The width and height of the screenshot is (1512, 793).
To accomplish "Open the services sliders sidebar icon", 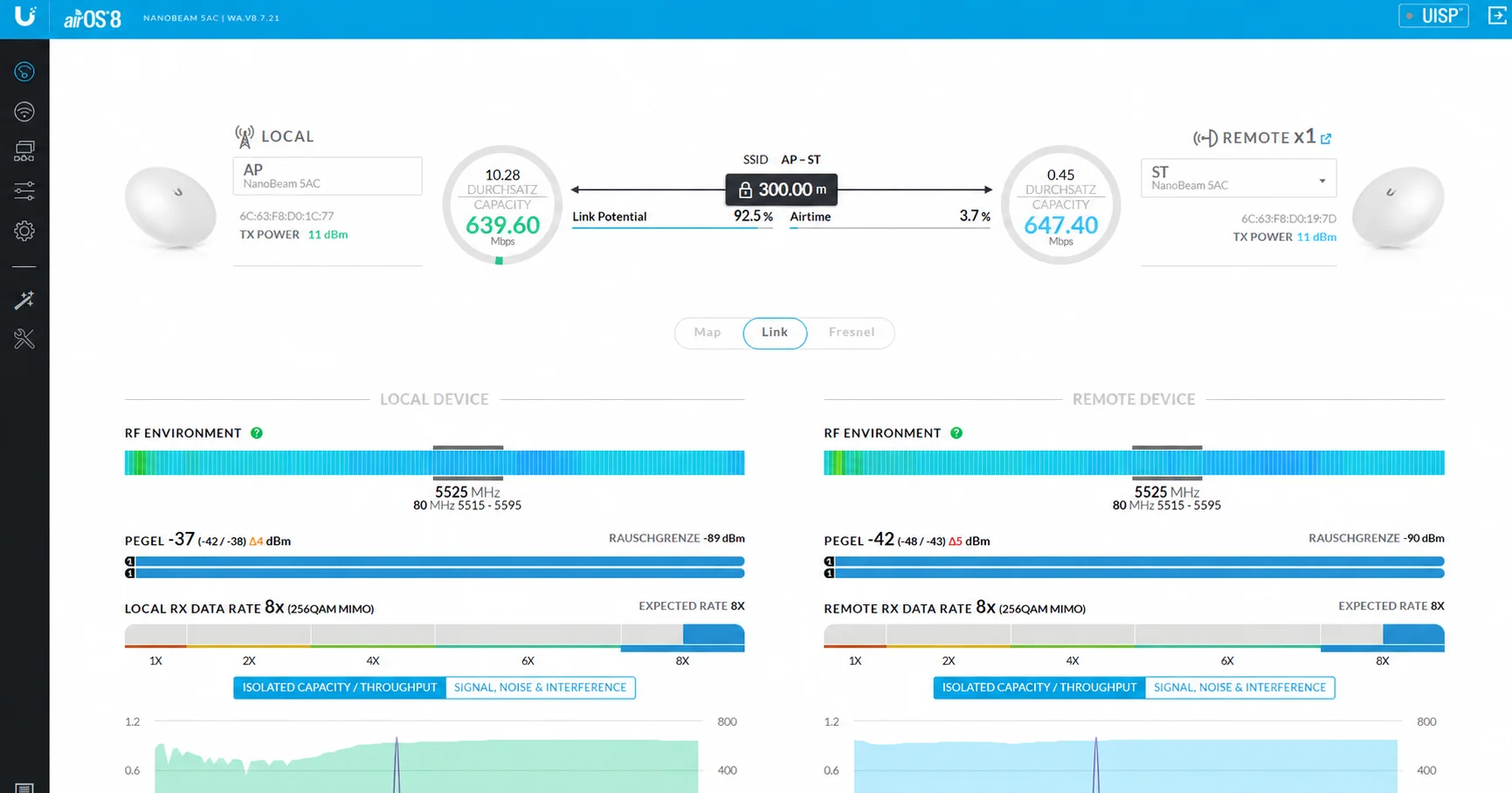I will [x=24, y=190].
